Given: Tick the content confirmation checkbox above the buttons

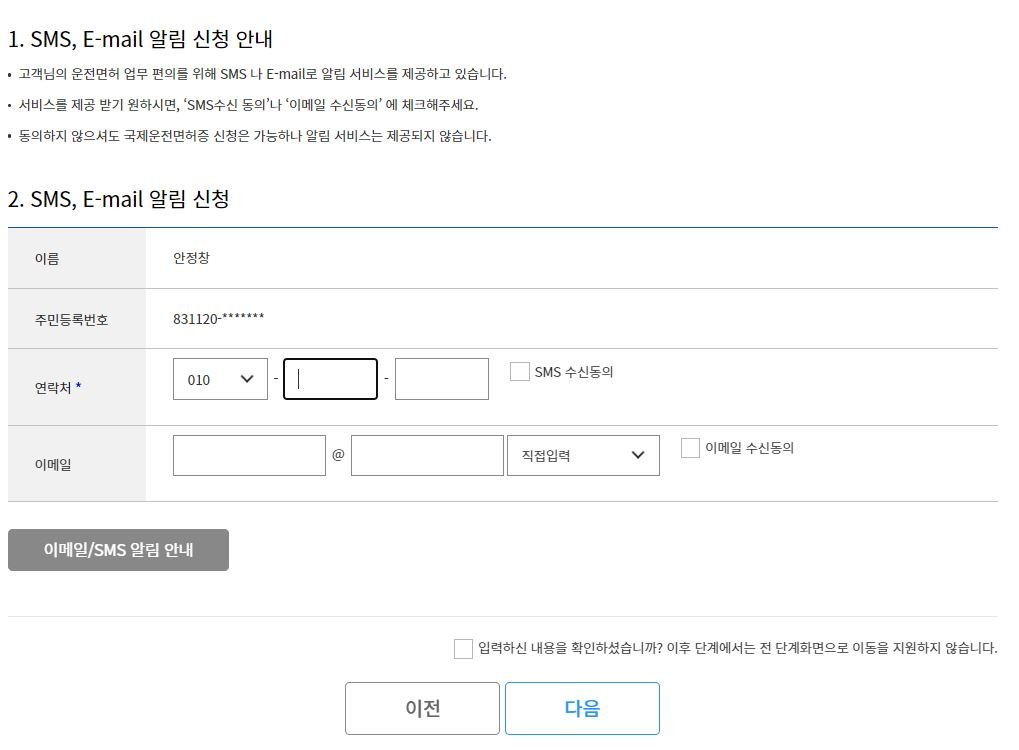Looking at the screenshot, I should [463, 648].
